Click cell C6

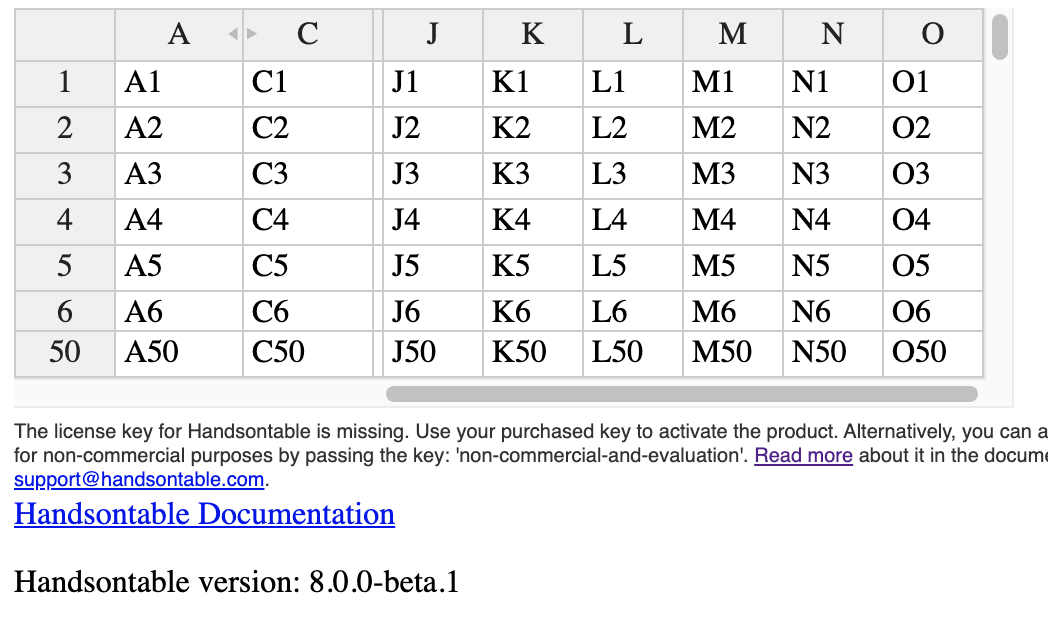(x=306, y=312)
